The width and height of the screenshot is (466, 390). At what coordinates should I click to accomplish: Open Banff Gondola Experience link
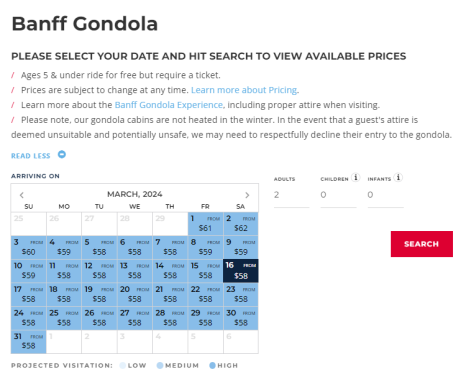click(169, 105)
